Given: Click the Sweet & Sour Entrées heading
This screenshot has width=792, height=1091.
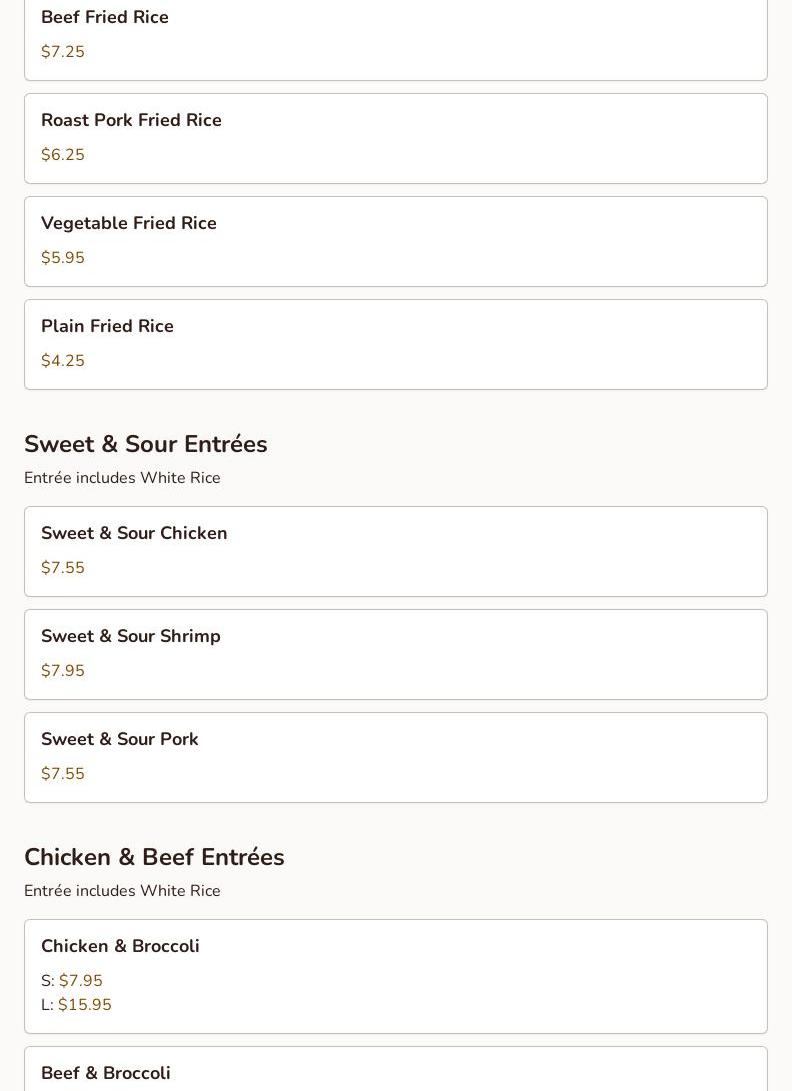Looking at the screenshot, I should (145, 444).
